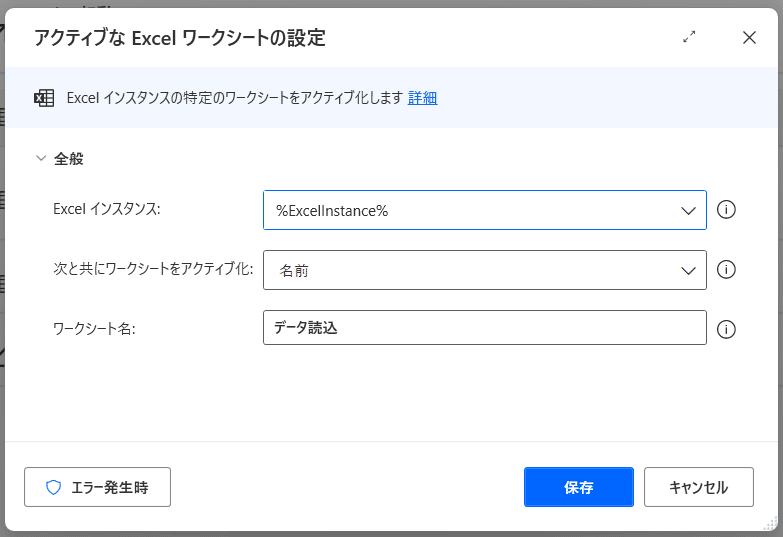783x537 pixels.
Task: Click the Excel icon in info banner
Action: point(44,98)
